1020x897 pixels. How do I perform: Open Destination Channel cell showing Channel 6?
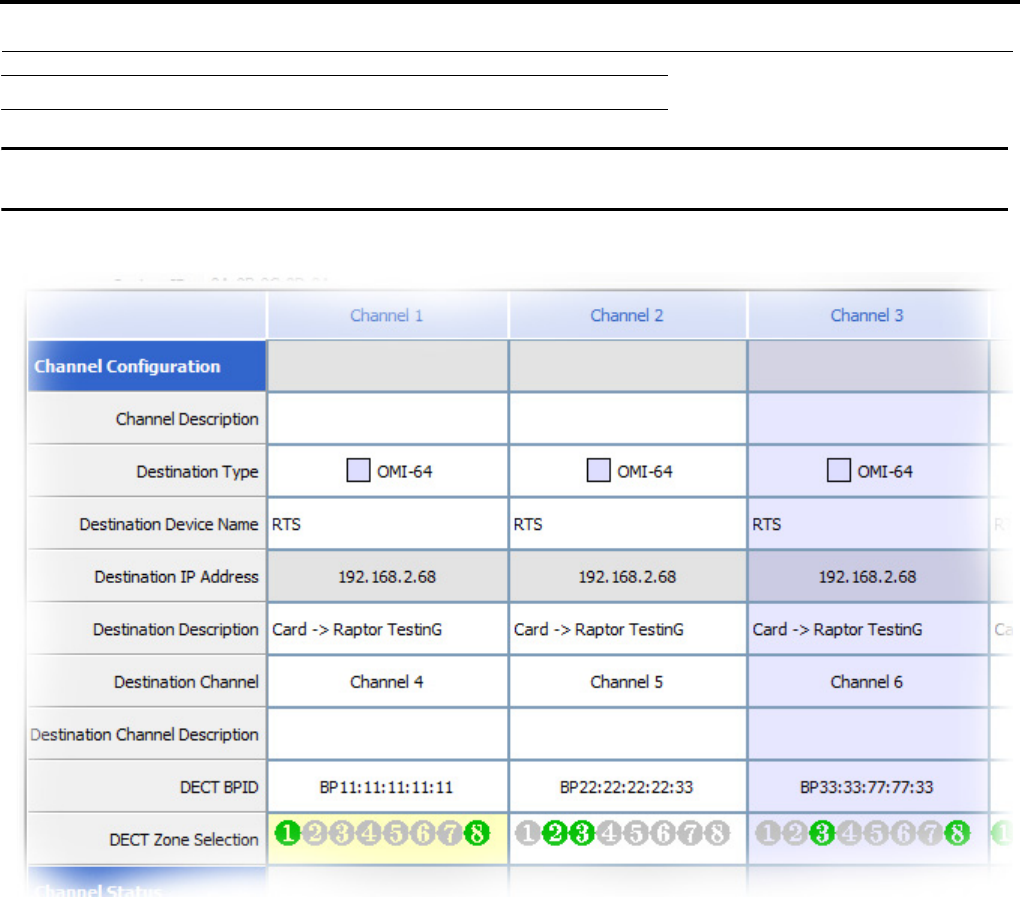(868, 682)
